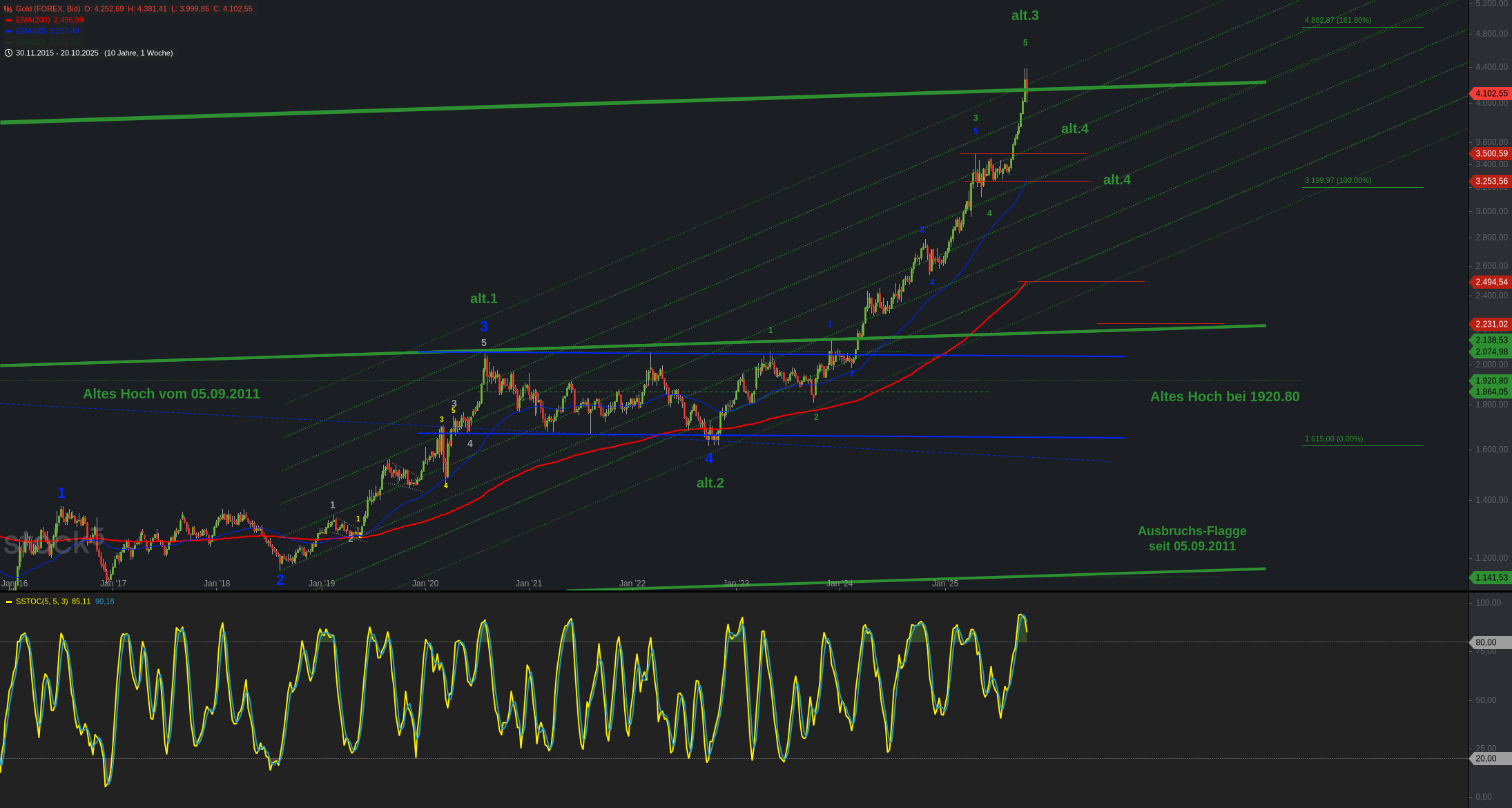Click the yellow SSTOC(5, 5, 3) legend marker

(9, 602)
